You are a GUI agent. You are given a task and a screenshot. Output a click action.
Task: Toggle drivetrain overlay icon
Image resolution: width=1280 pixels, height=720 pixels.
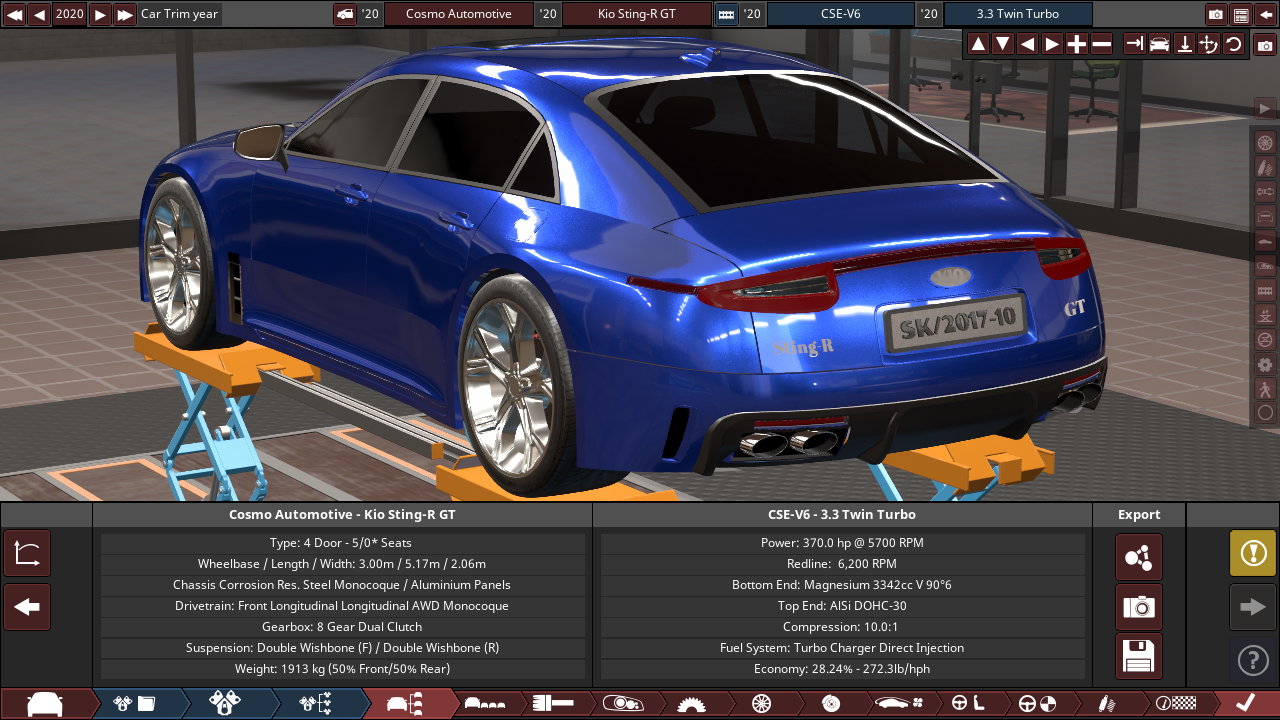pyautogui.click(x=1265, y=192)
